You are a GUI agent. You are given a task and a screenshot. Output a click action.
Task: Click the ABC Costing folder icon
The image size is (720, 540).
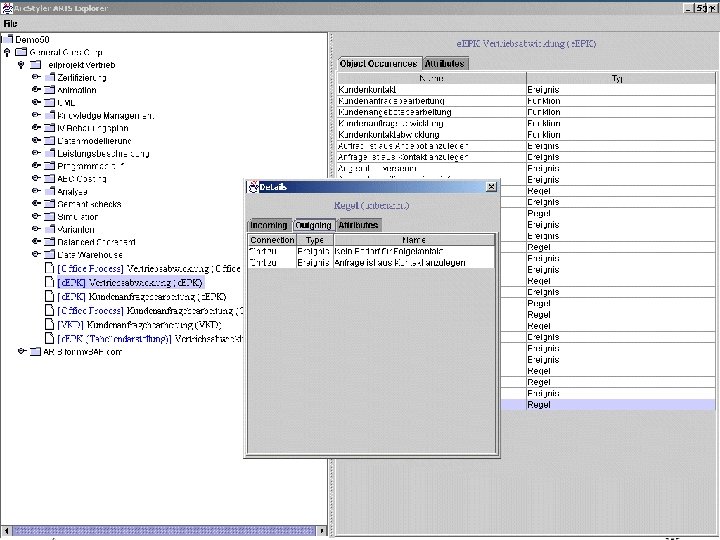click(x=50, y=178)
